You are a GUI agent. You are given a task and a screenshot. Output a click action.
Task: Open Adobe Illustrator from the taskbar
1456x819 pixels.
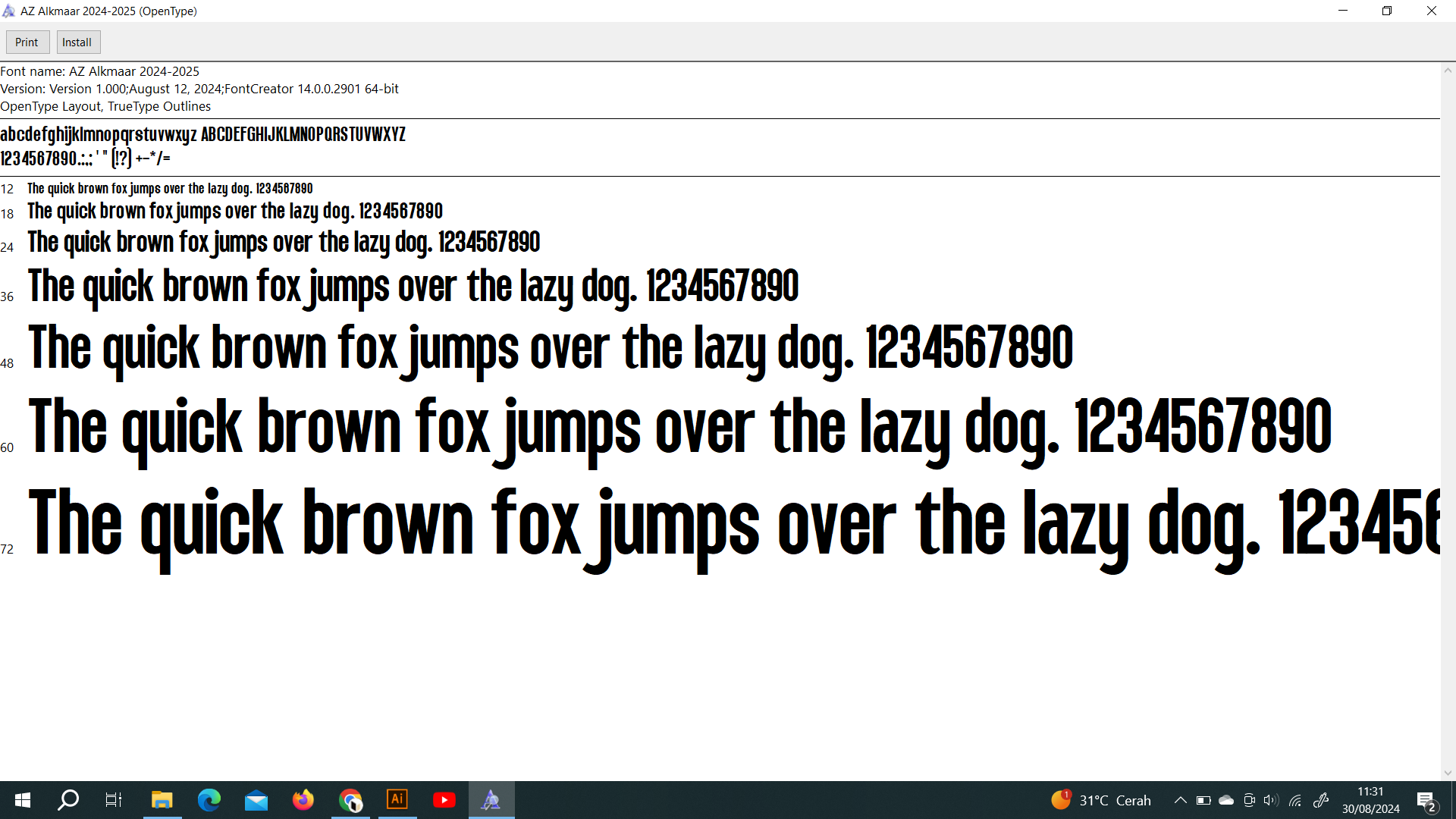[x=397, y=800]
